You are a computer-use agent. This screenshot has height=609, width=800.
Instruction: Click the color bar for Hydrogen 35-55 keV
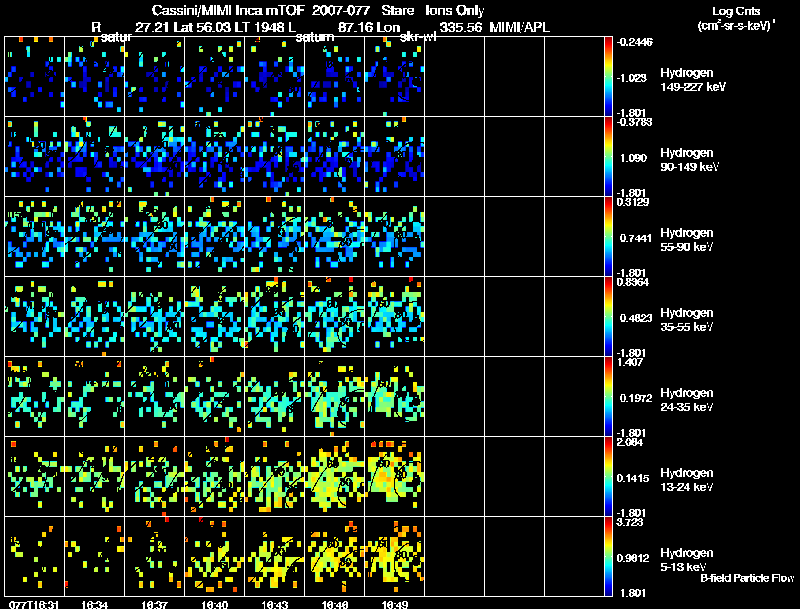click(608, 317)
